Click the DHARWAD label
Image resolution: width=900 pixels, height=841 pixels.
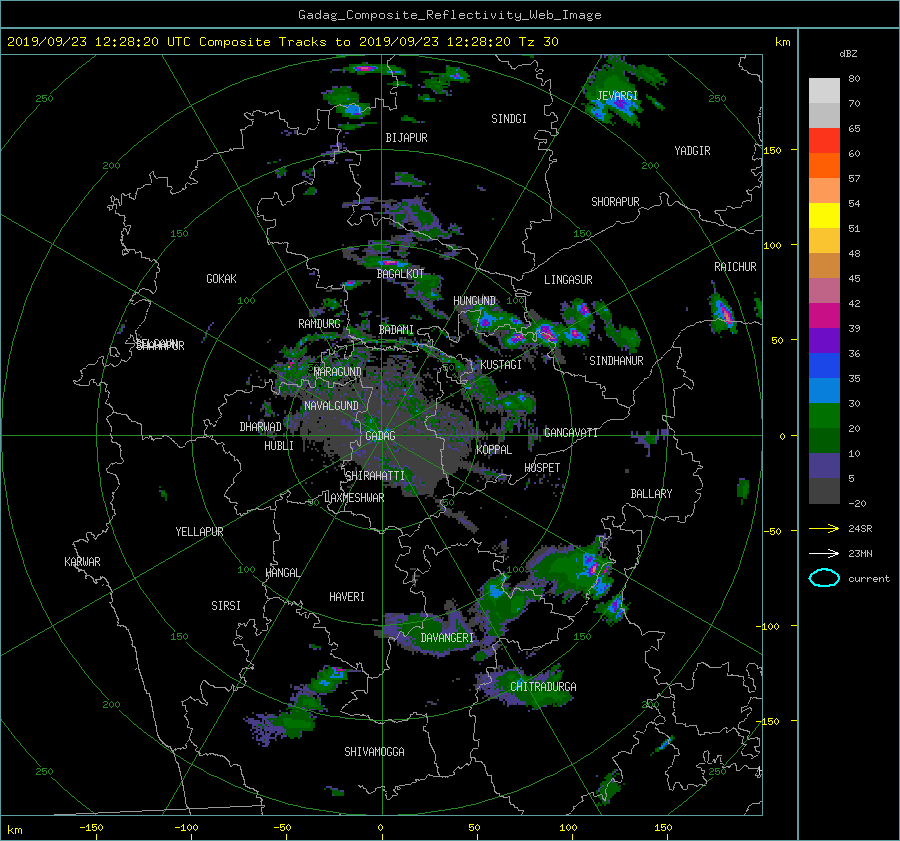261,427
